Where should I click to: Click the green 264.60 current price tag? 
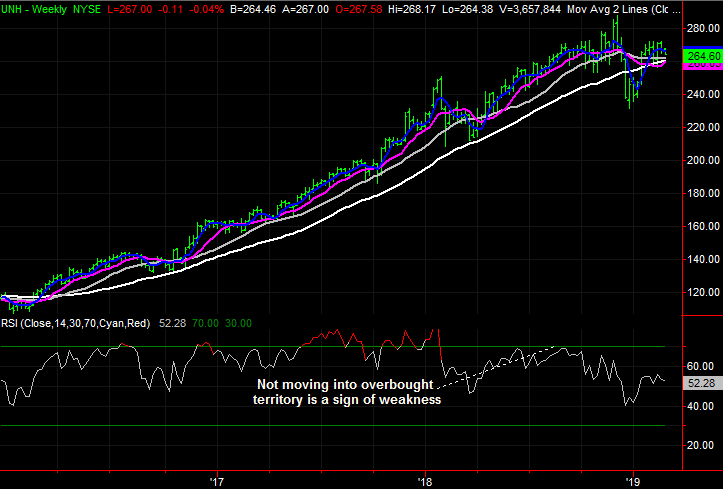(703, 56)
